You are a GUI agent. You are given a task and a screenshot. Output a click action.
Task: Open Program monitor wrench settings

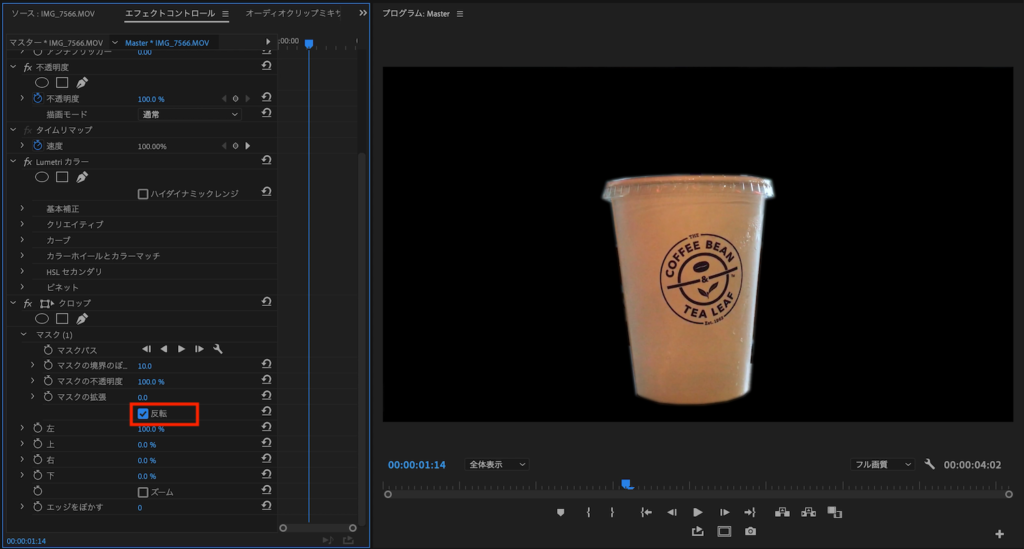930,464
